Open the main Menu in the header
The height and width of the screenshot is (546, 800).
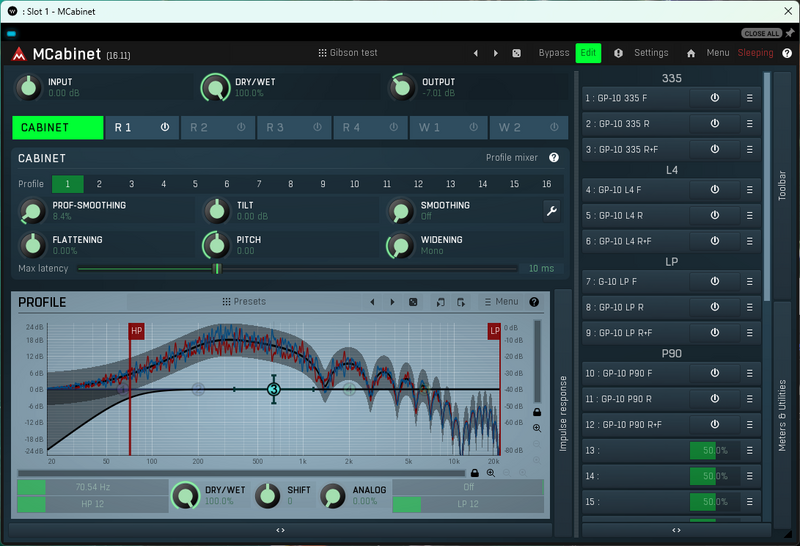(x=717, y=53)
